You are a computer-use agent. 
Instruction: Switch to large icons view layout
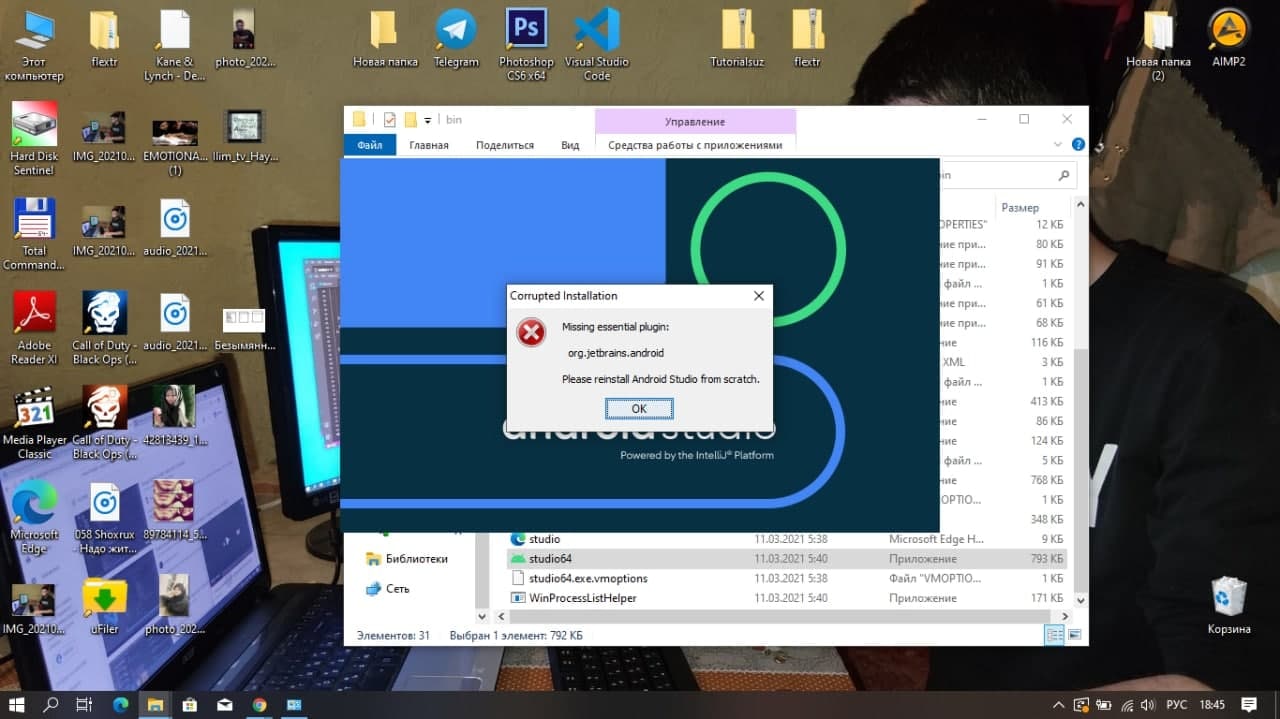pyautogui.click(x=1074, y=635)
